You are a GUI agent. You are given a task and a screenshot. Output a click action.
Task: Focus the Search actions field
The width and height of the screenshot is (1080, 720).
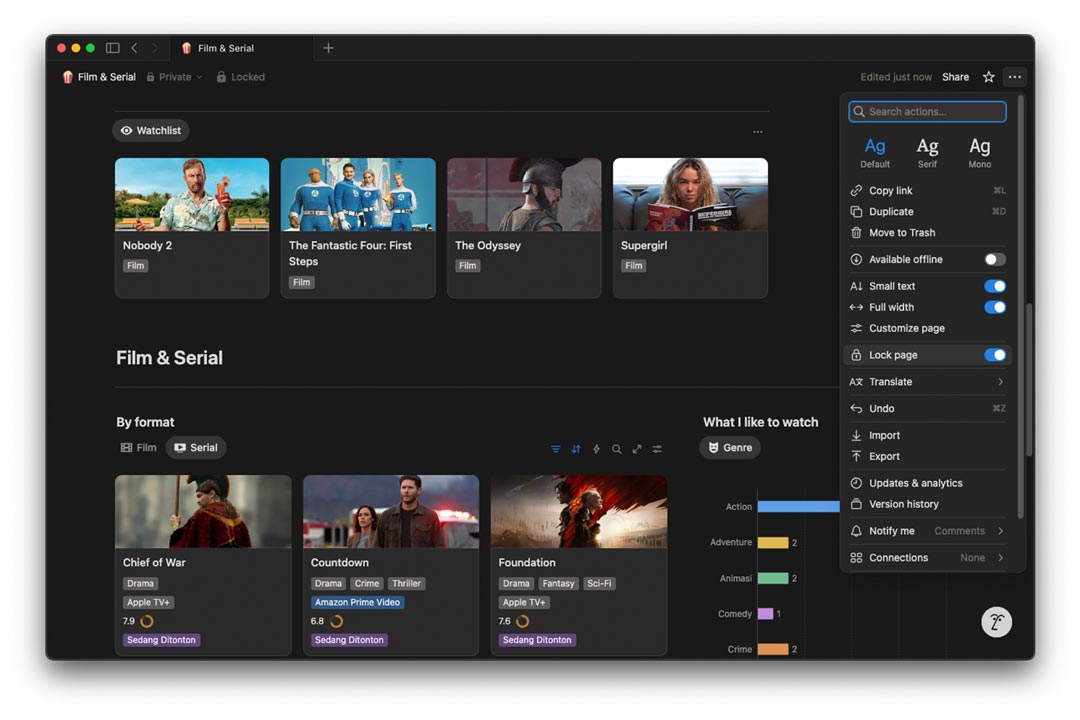point(927,112)
